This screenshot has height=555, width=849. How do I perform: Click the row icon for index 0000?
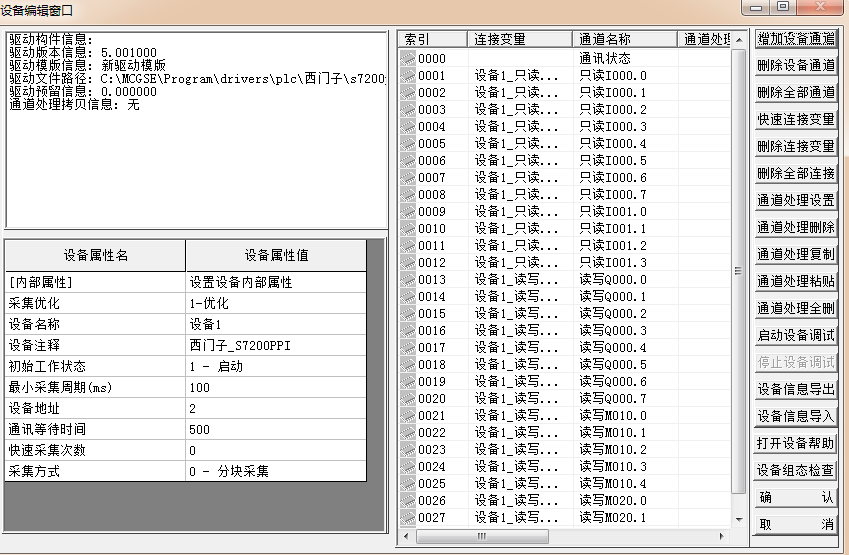pos(408,58)
